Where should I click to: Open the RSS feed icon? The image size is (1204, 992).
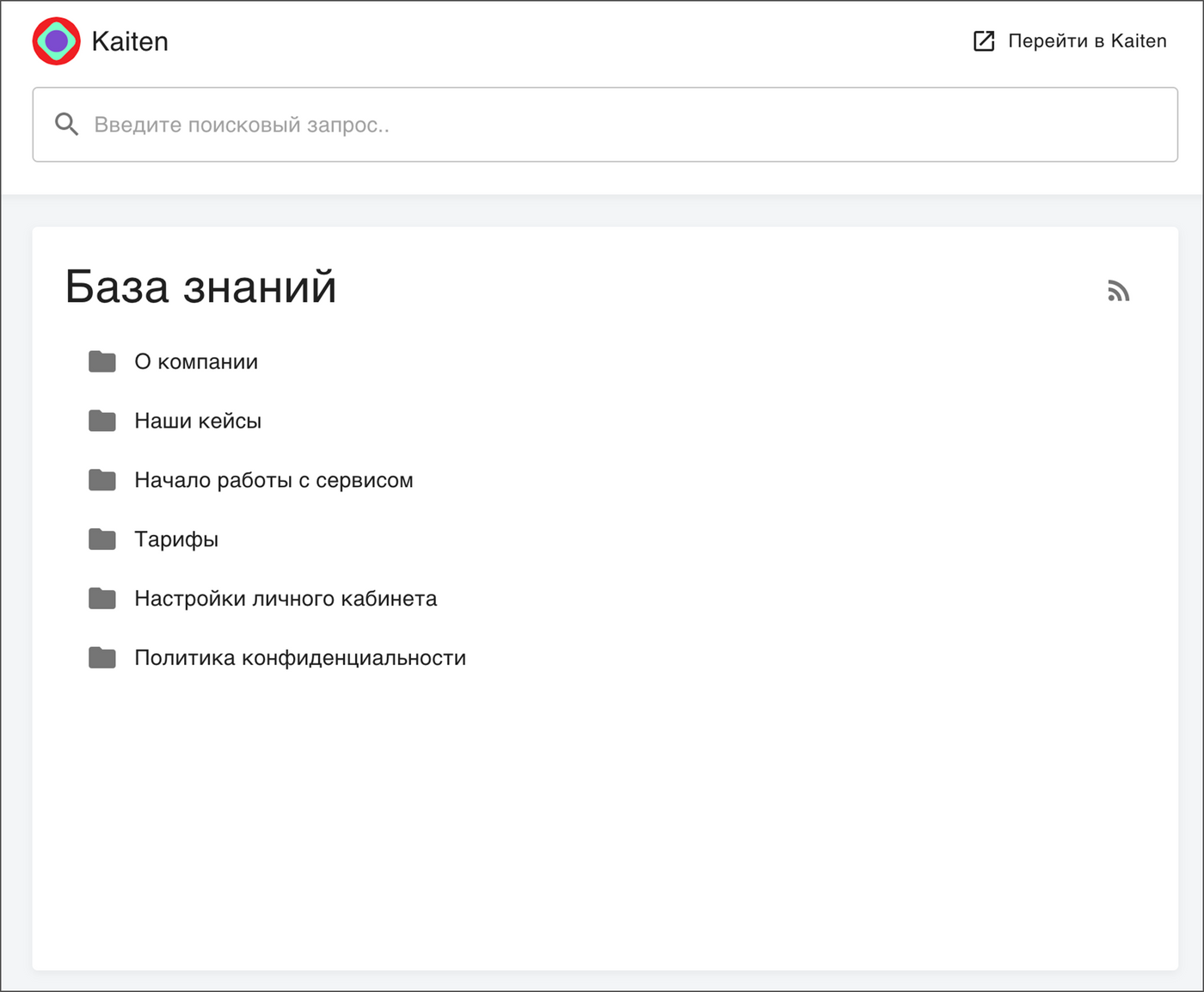(1118, 291)
